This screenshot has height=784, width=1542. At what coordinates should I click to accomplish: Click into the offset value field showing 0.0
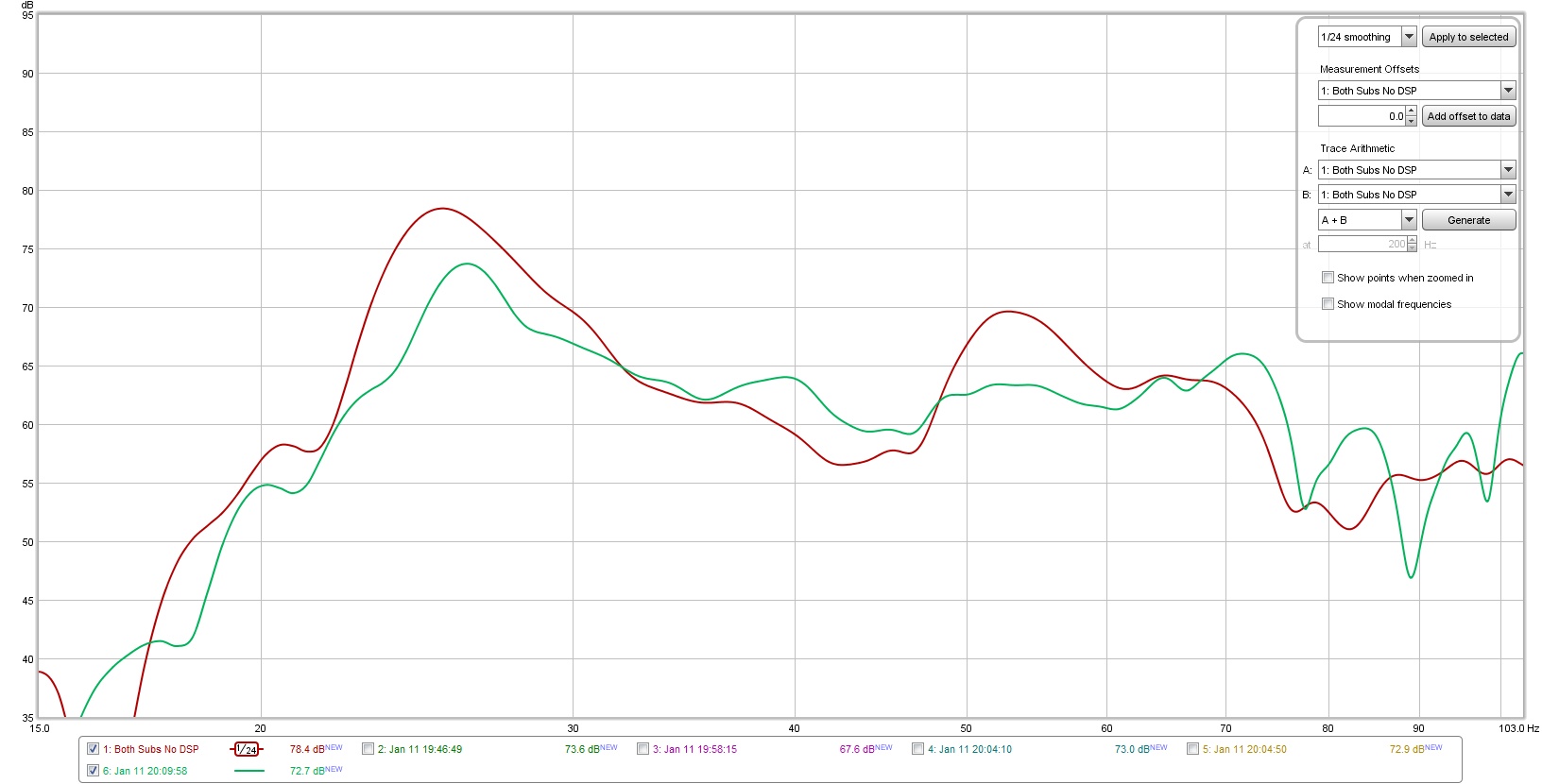(x=1361, y=116)
